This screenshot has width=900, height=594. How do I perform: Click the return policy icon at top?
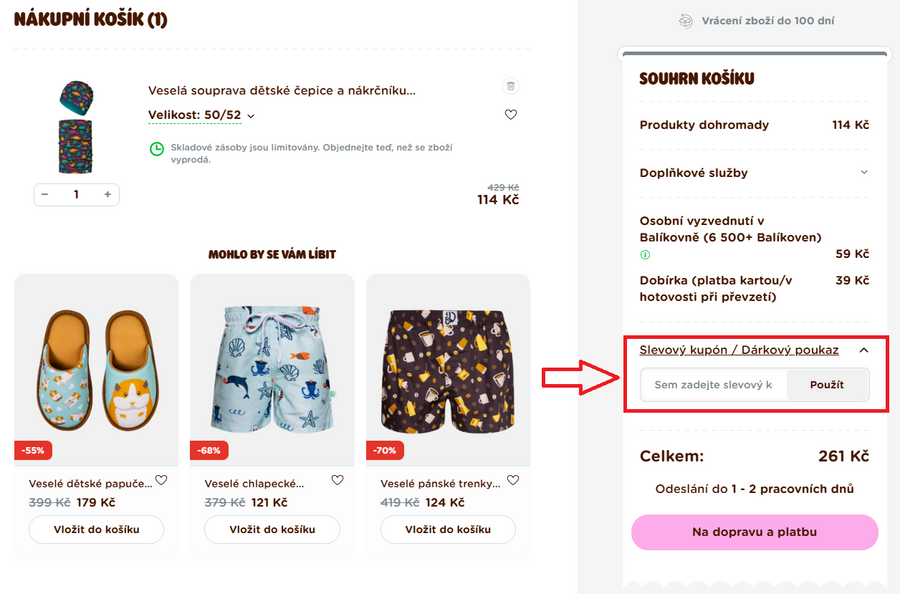click(x=685, y=20)
